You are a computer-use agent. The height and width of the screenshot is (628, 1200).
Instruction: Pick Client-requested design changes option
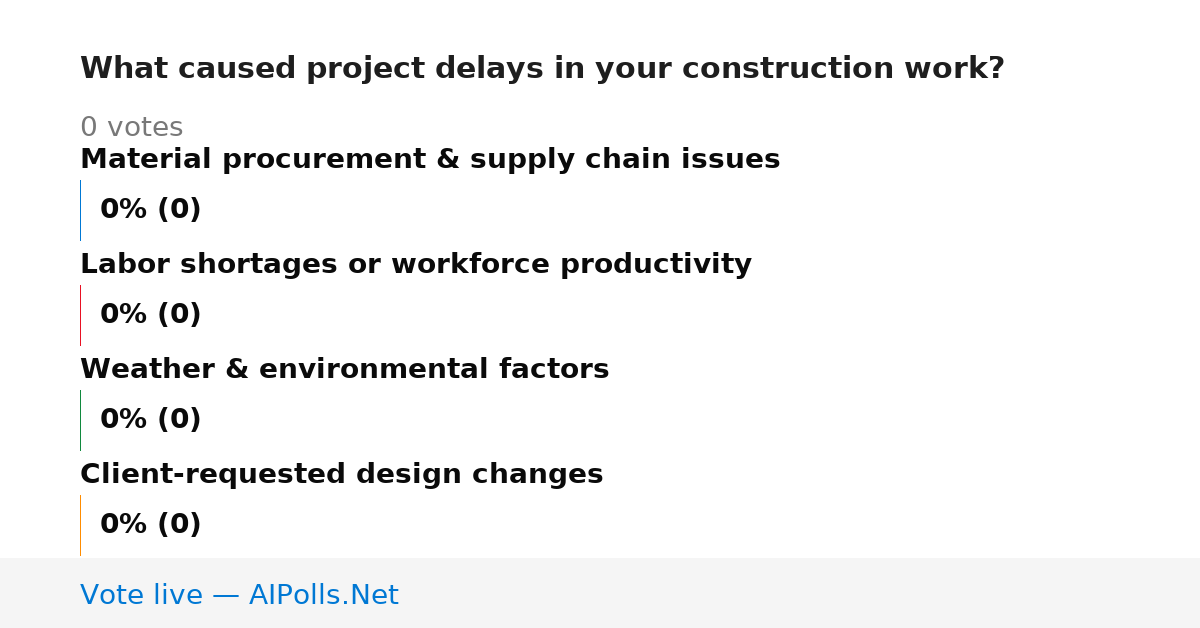pos(341,475)
